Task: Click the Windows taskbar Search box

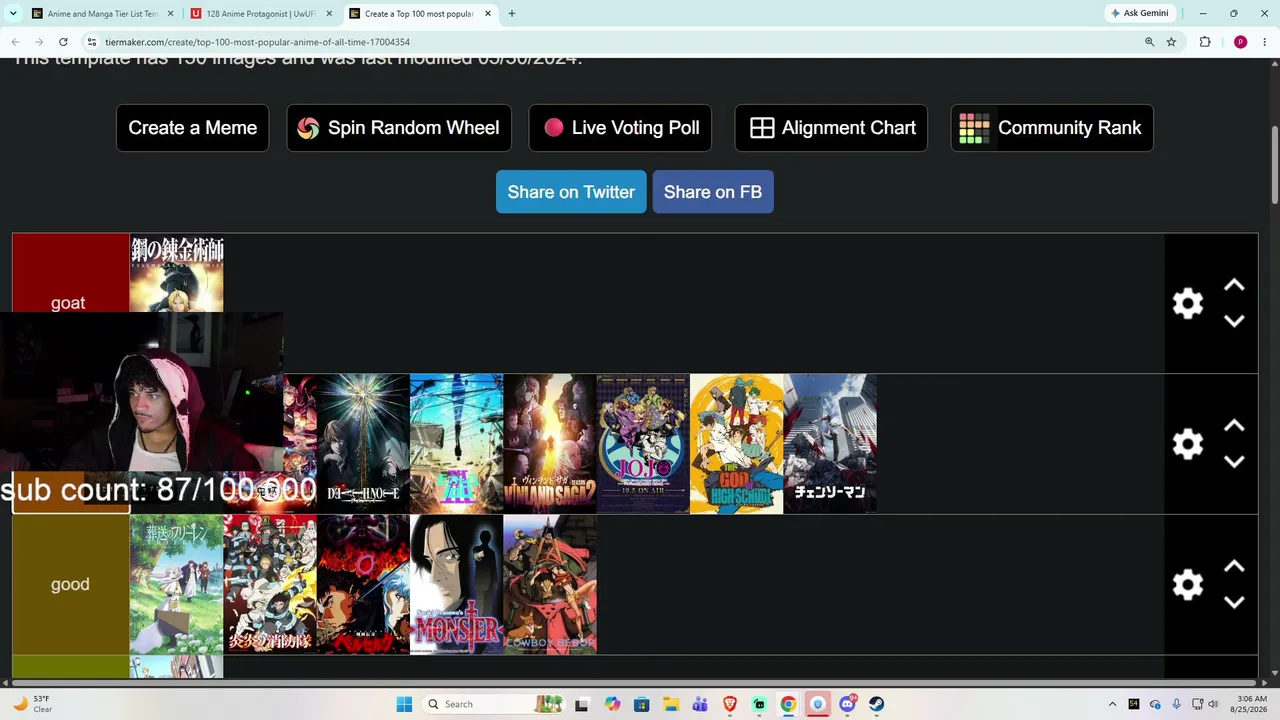Action: click(493, 704)
